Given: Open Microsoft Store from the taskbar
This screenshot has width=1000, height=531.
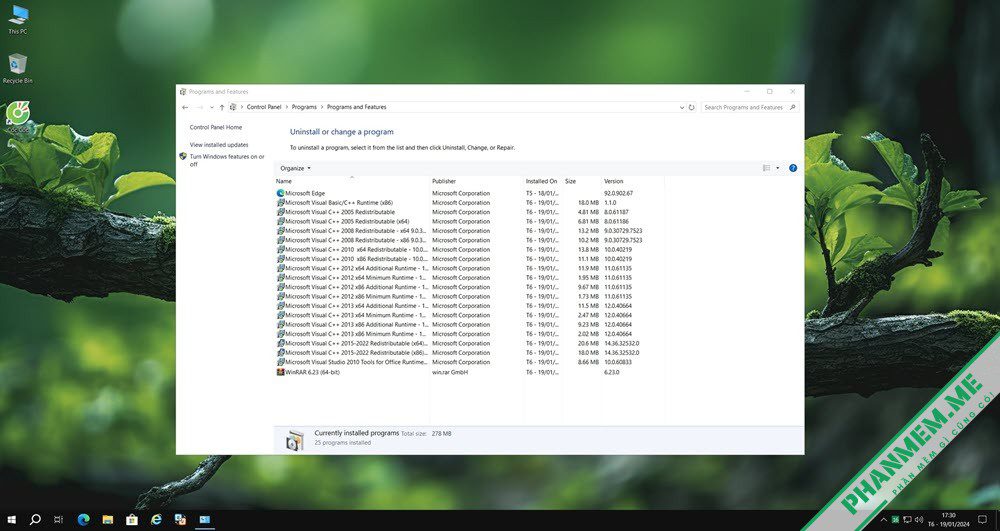Looking at the screenshot, I should [132, 520].
